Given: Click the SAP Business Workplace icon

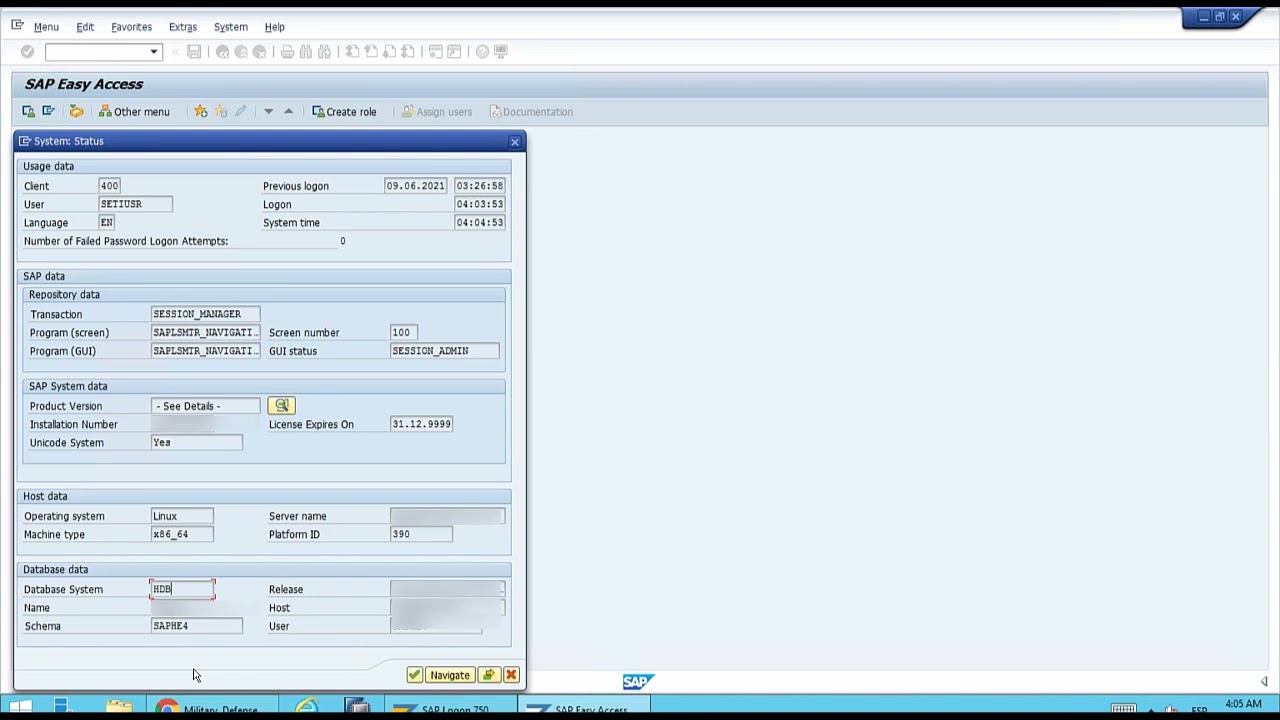Looking at the screenshot, I should click(x=76, y=111).
